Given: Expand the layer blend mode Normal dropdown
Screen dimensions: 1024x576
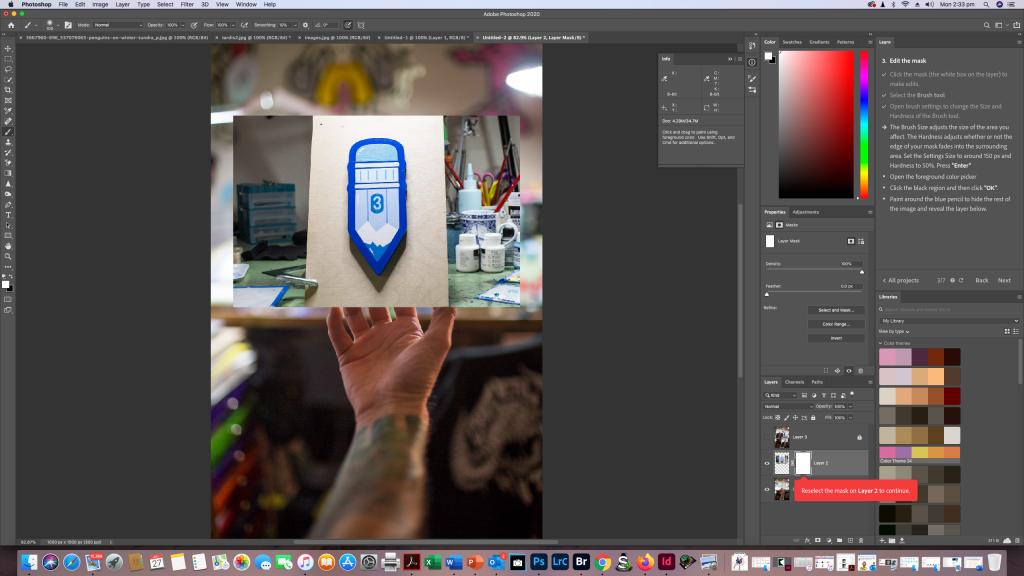Looking at the screenshot, I should tap(789, 407).
